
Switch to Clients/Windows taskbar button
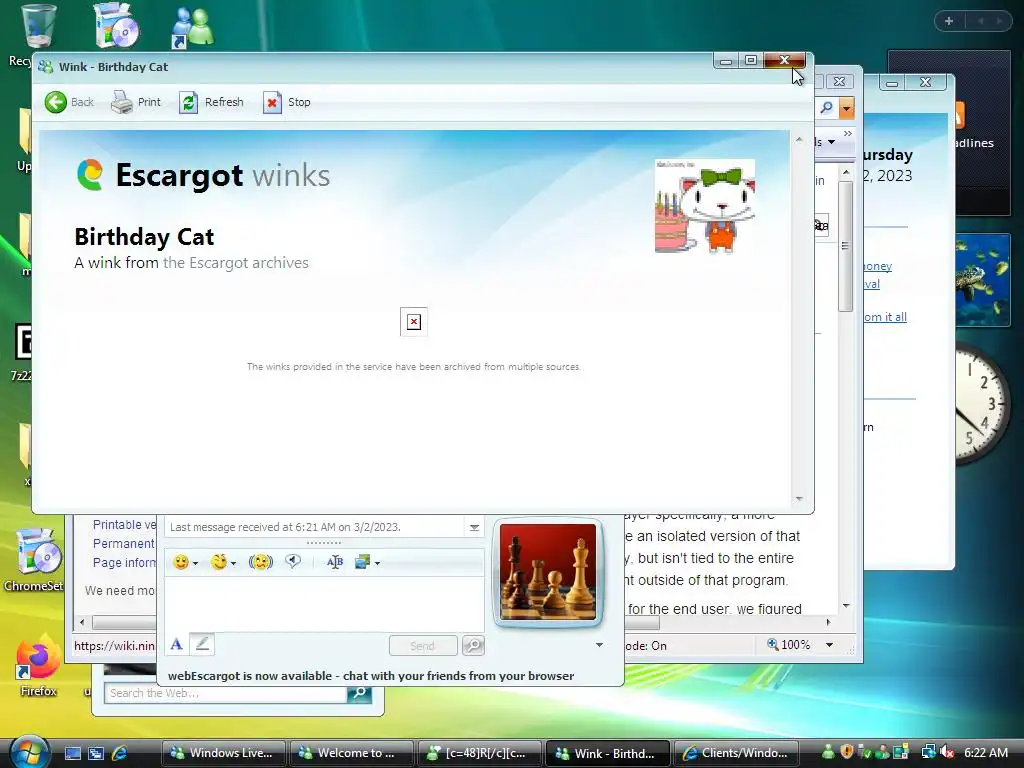point(735,753)
